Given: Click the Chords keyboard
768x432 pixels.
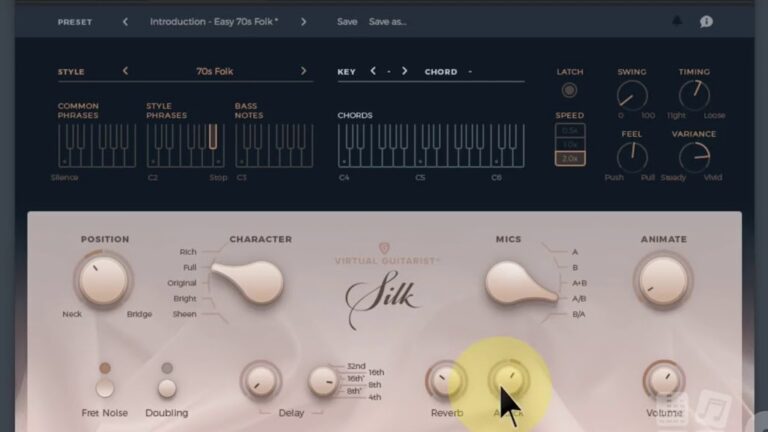Looking at the screenshot, I should [431, 145].
